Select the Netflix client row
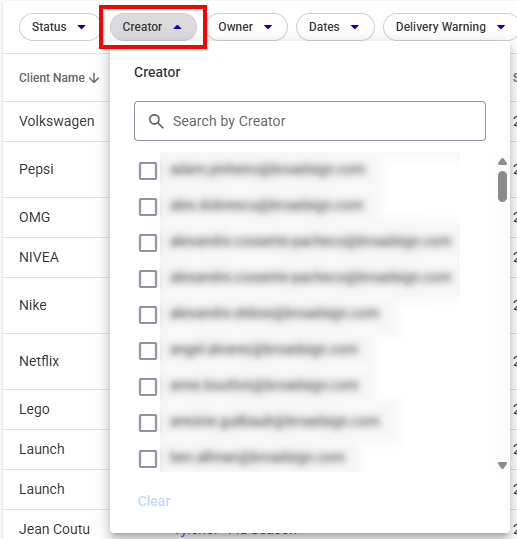Image resolution: width=517 pixels, height=539 pixels. (x=57, y=361)
